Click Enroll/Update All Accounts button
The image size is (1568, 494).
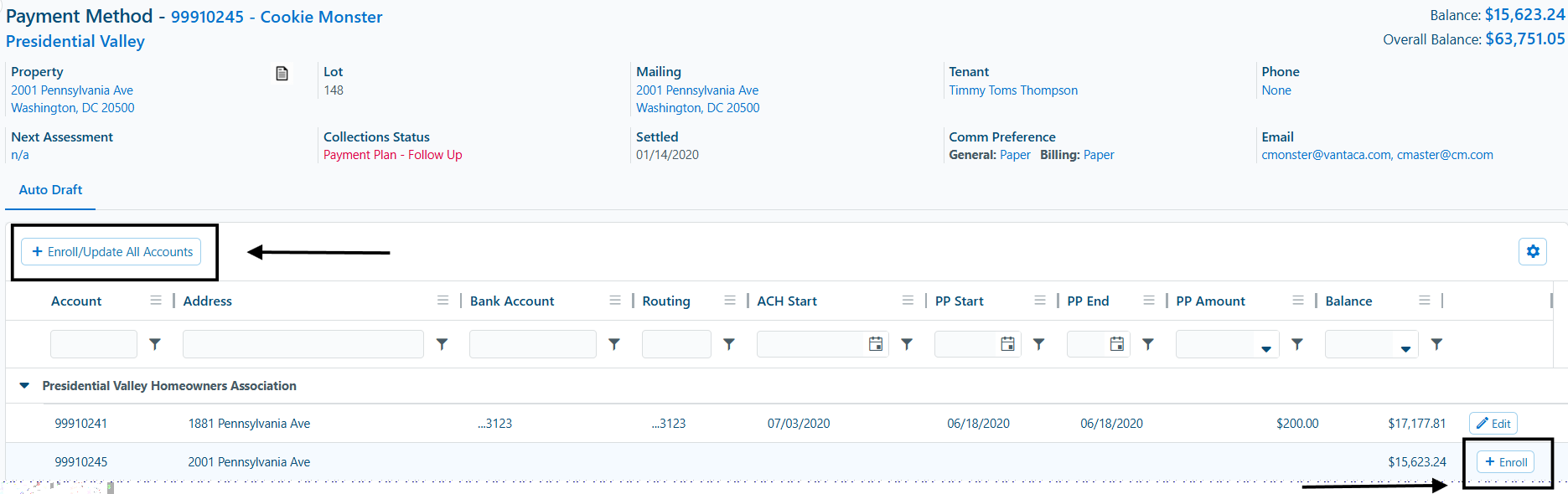(x=111, y=252)
